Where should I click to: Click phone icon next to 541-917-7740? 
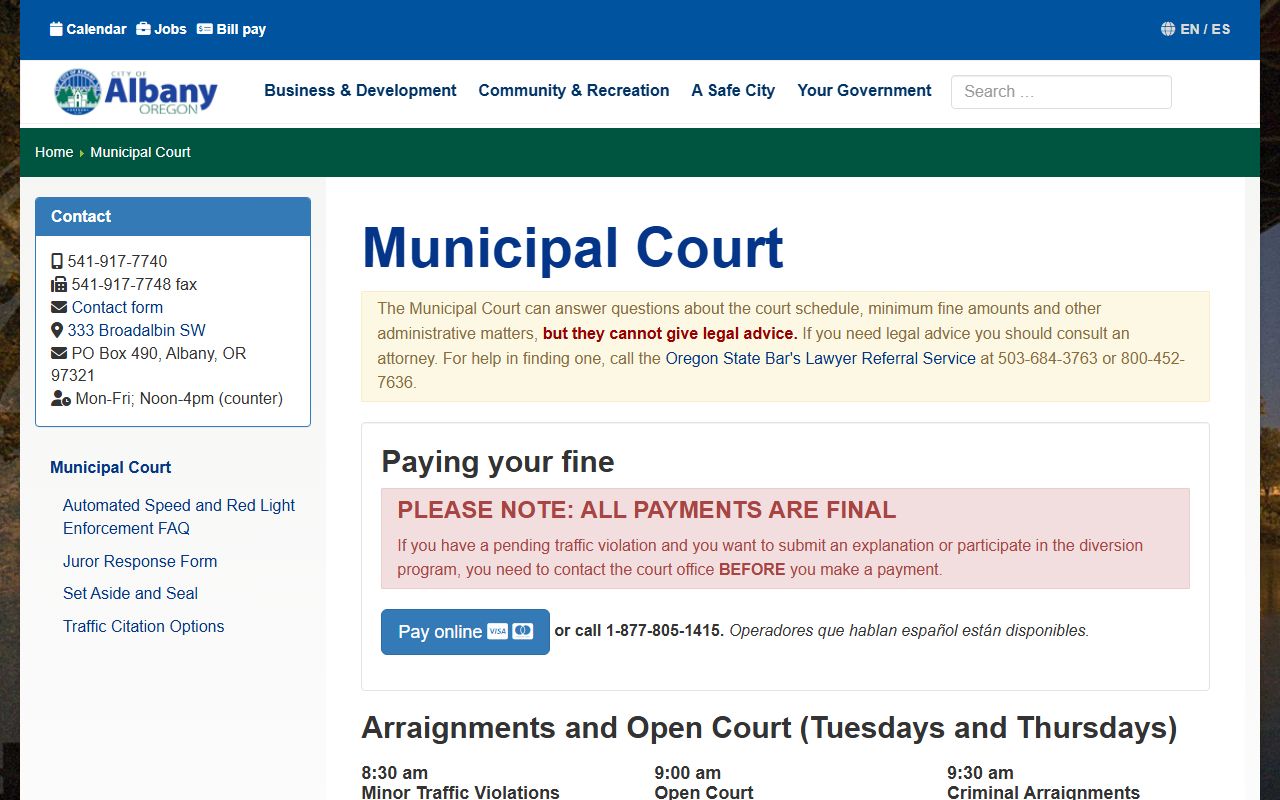57,261
